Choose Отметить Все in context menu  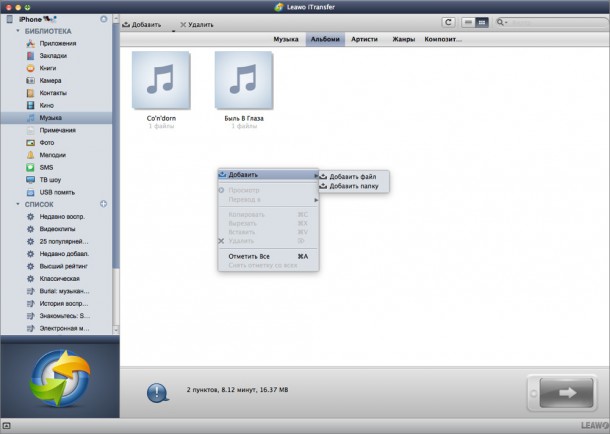(268, 256)
